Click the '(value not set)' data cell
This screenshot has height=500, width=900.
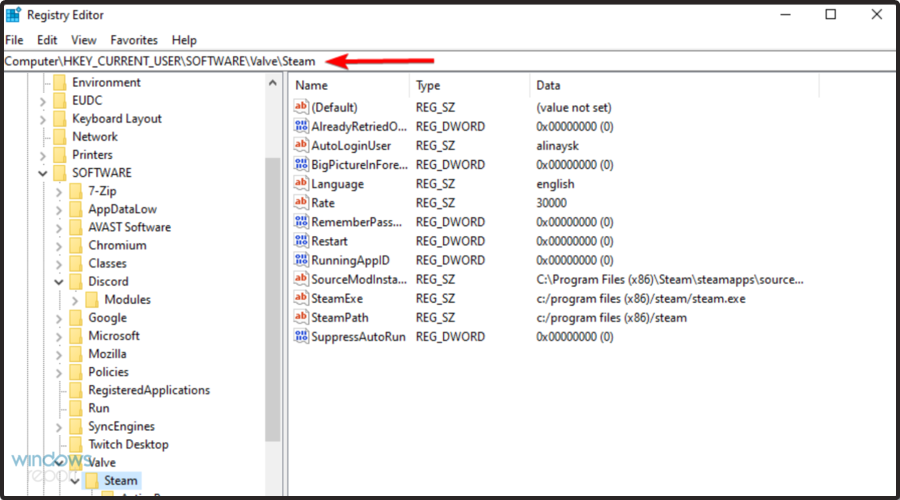pos(573,108)
